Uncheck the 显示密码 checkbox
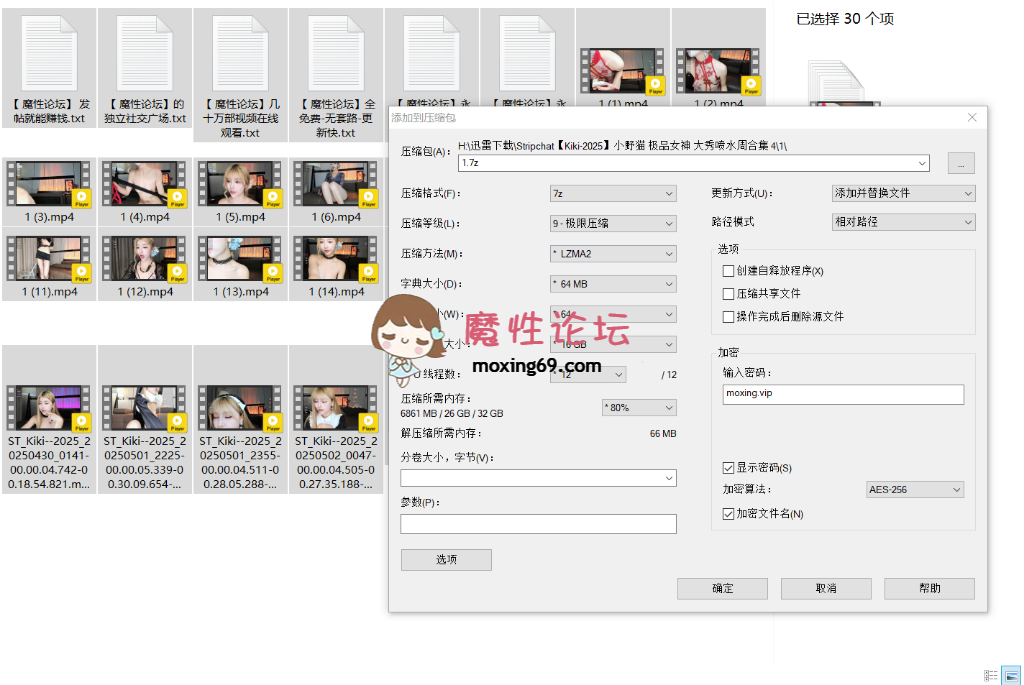The image size is (1024, 685). coord(728,468)
